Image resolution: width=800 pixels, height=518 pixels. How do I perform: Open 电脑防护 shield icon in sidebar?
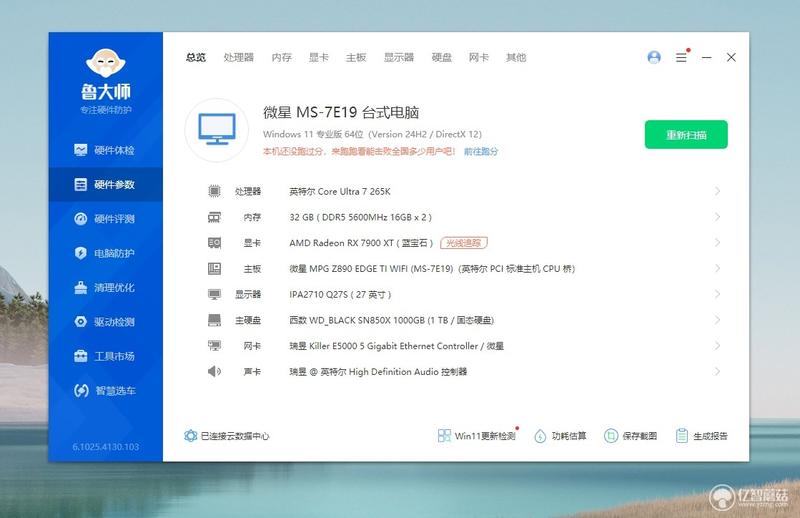[81, 253]
